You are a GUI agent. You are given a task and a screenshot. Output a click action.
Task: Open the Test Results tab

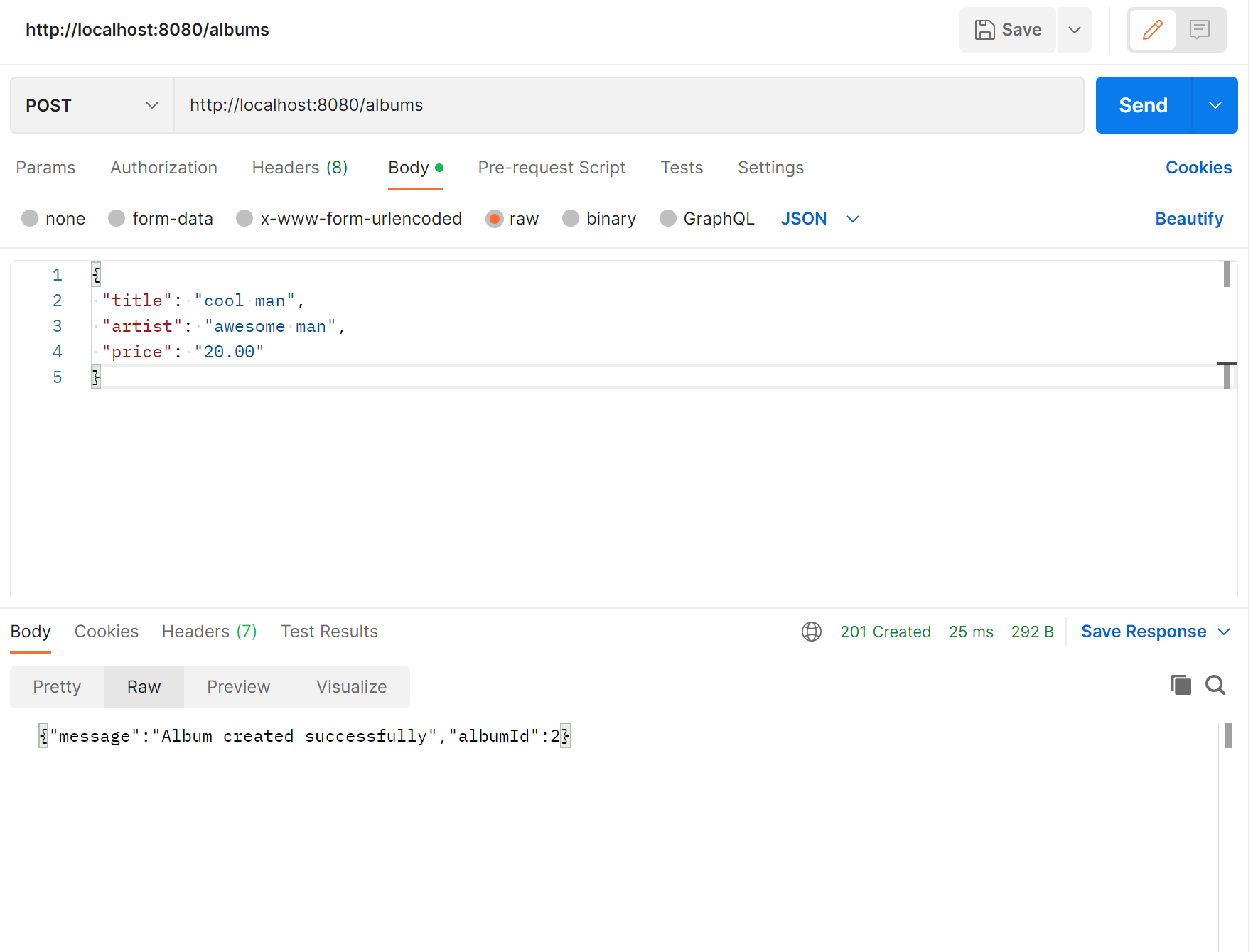(x=329, y=632)
